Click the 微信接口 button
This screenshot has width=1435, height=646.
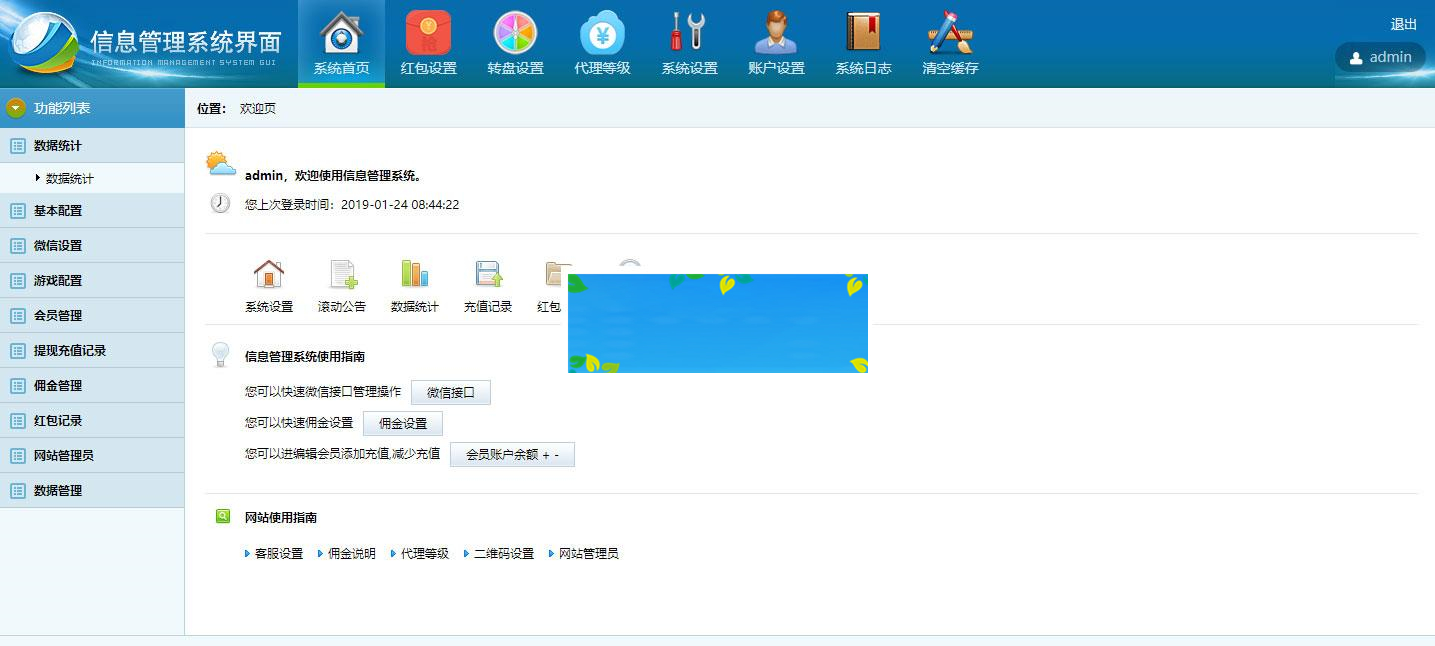(x=451, y=392)
